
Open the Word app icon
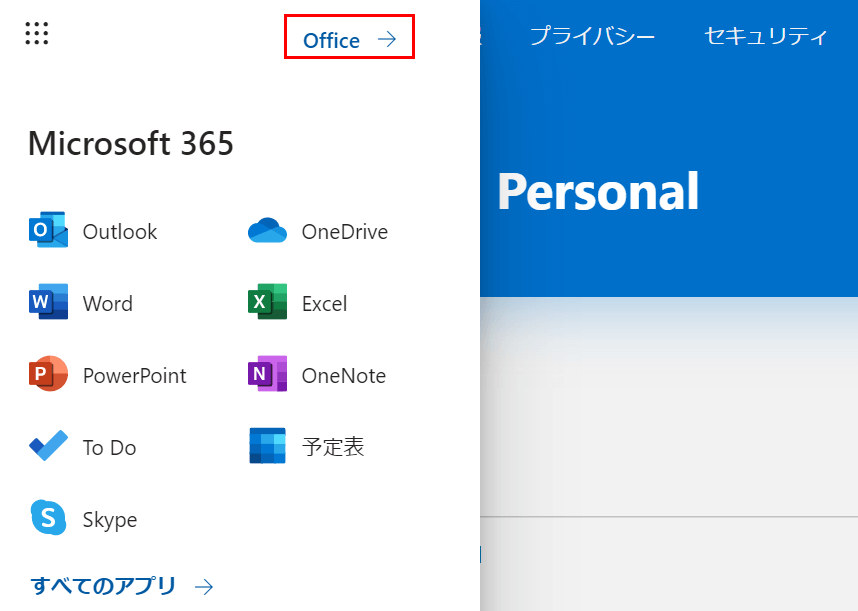[49, 301]
